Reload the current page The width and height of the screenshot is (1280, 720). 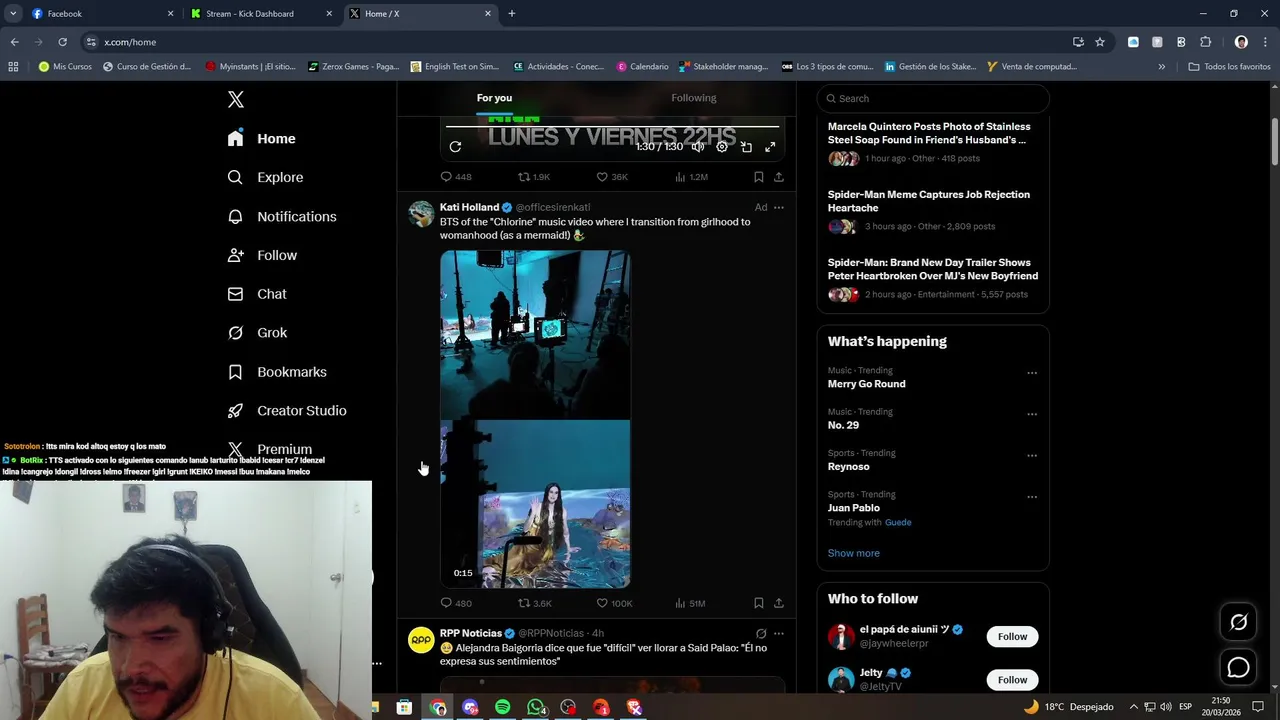point(62,42)
